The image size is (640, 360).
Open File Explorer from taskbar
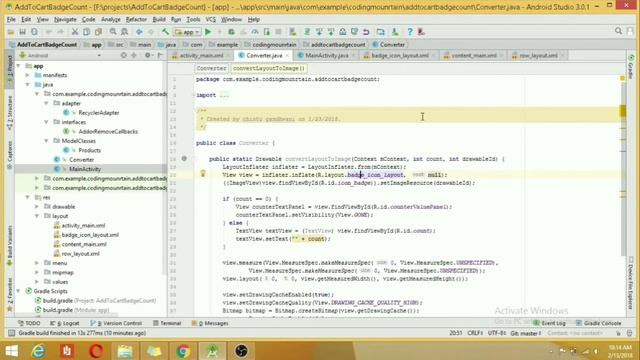pos(125,351)
